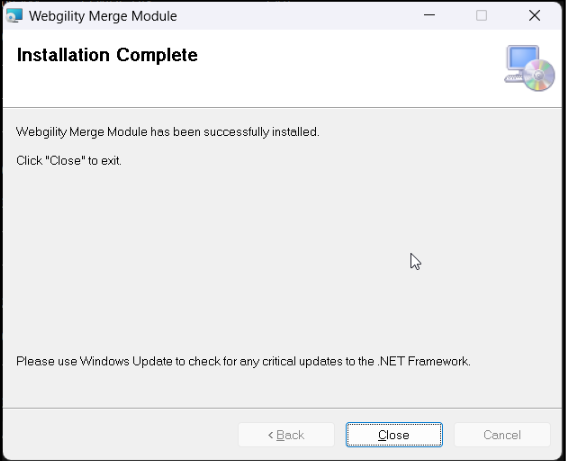This screenshot has height=461, width=567.
Task: Click the Installation Complete heading
Action: pyautogui.click(x=107, y=55)
